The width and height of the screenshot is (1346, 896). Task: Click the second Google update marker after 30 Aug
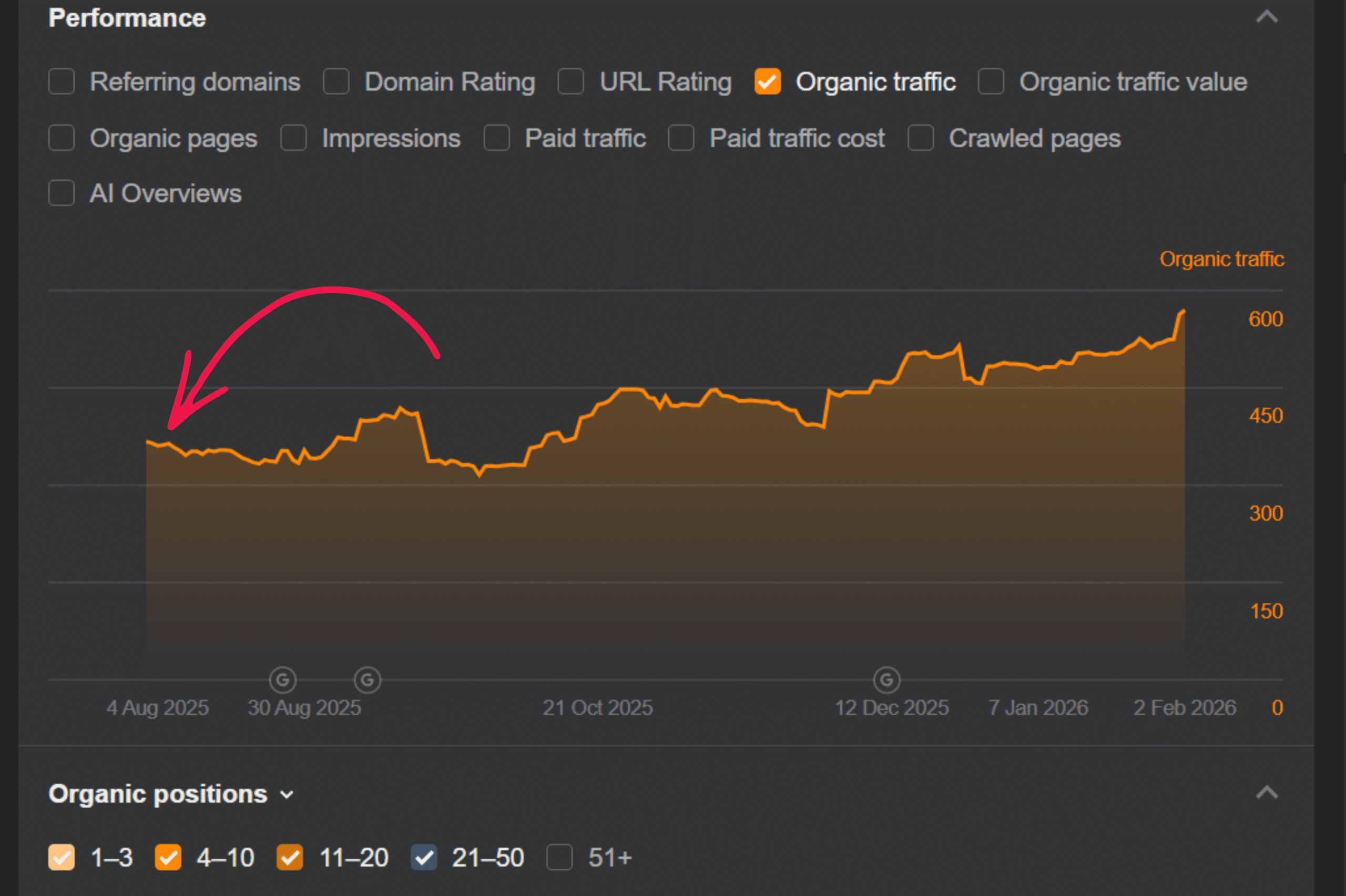(x=368, y=679)
